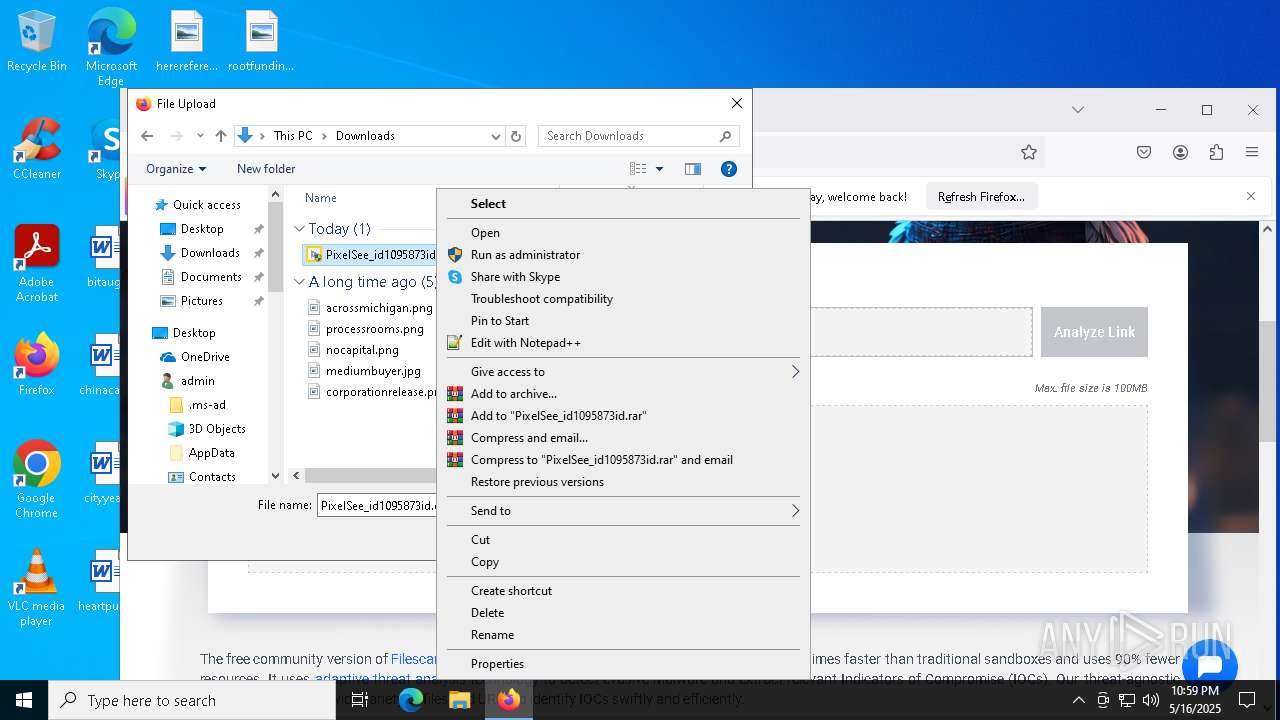
Task: Open rootfunding image file on desktop
Action: (261, 42)
